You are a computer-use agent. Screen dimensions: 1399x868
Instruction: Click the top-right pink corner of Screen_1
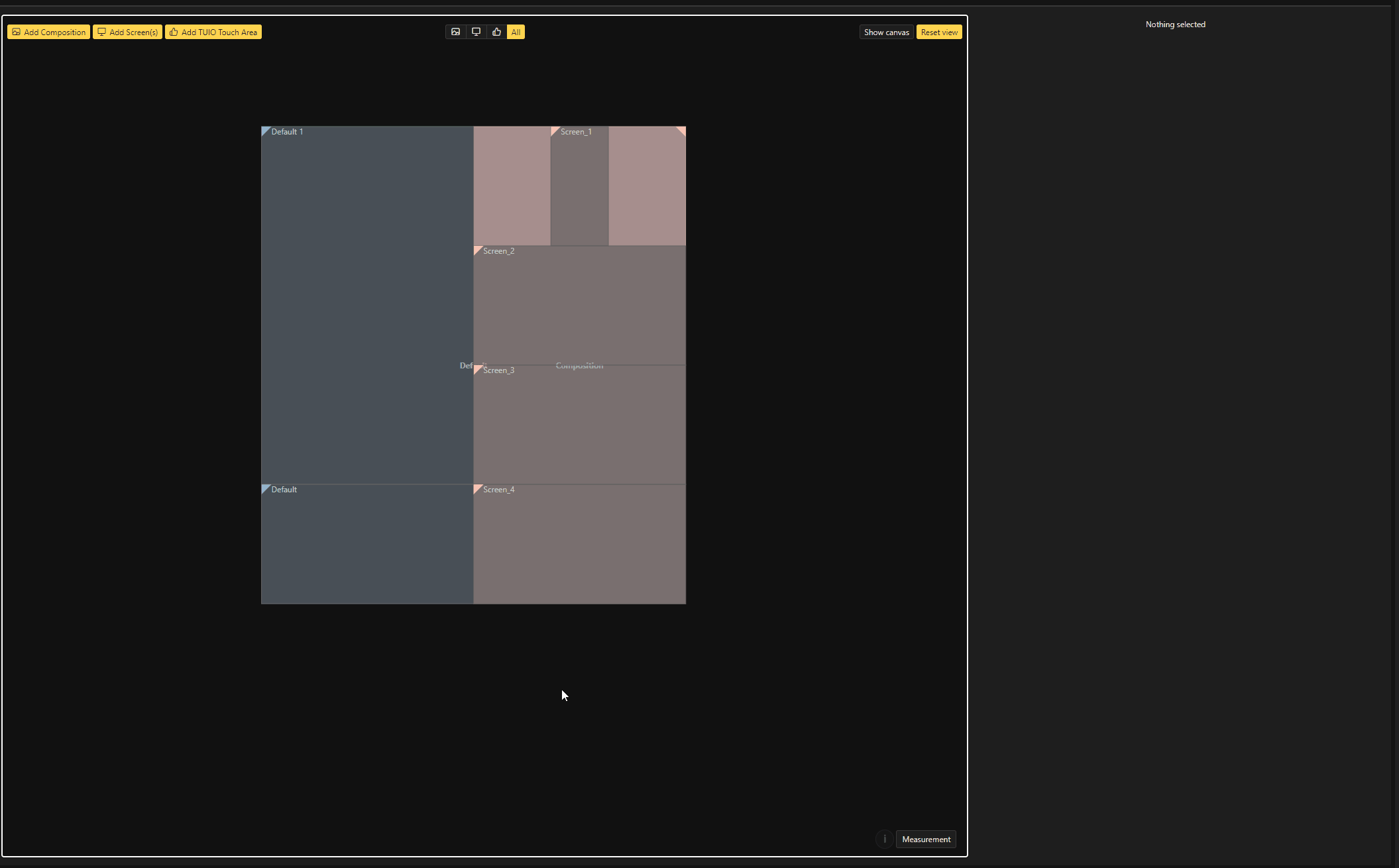(x=682, y=130)
